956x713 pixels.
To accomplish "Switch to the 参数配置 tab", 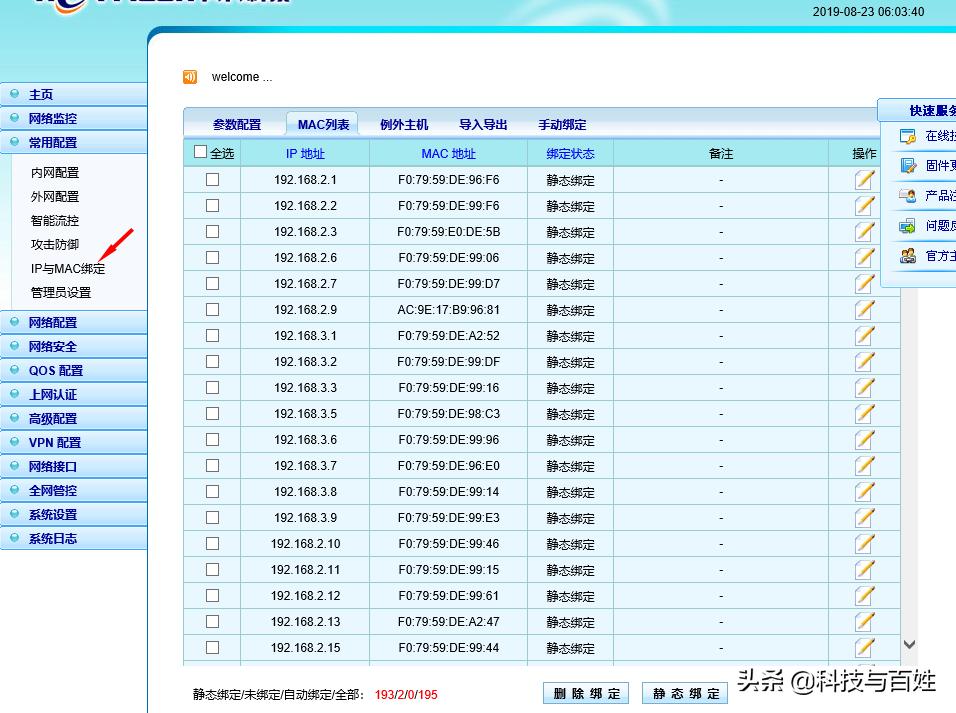I will click(237, 124).
